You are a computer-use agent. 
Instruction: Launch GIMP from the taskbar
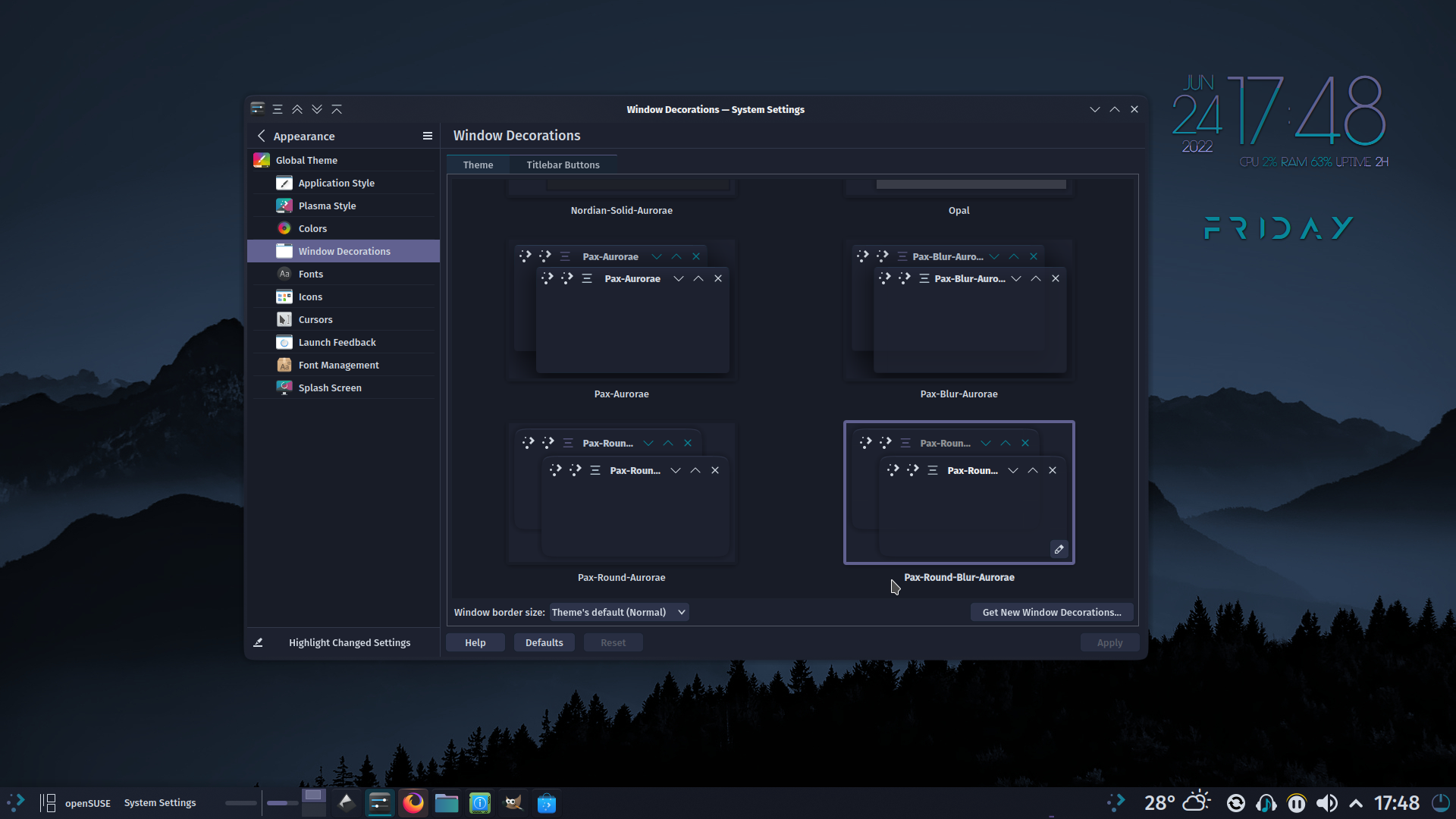coord(513,802)
